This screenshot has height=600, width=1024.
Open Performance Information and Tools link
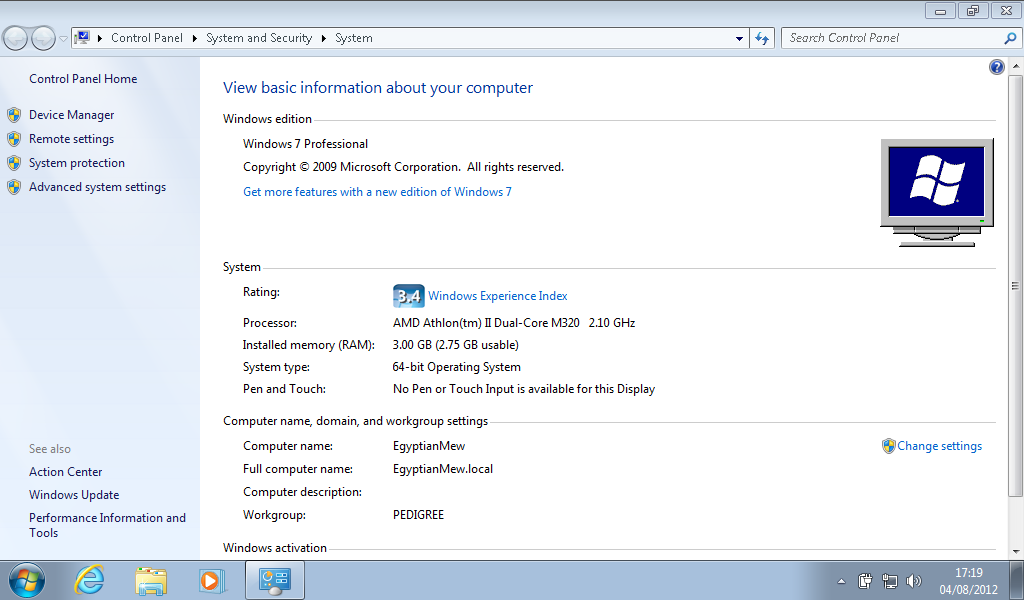click(x=107, y=525)
